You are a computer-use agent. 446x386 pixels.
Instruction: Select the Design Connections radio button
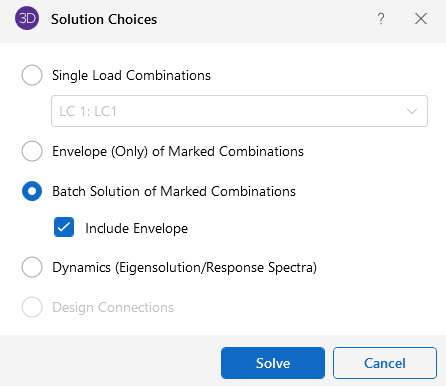click(32, 307)
